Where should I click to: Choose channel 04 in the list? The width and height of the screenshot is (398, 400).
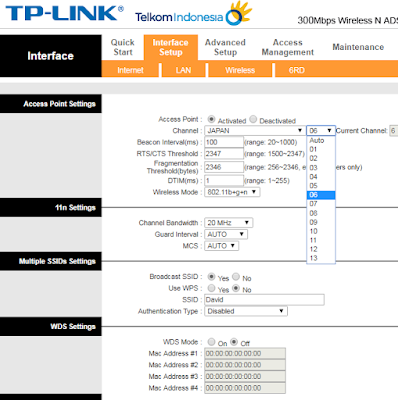(321, 177)
